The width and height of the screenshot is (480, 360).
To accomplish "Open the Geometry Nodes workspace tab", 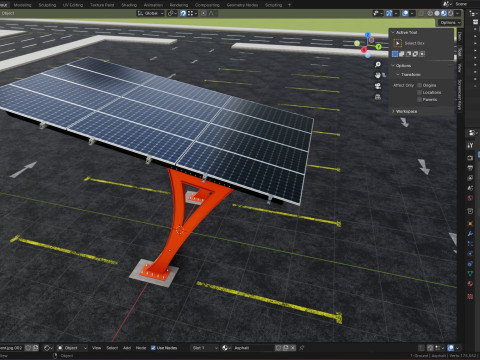I will point(242,5).
